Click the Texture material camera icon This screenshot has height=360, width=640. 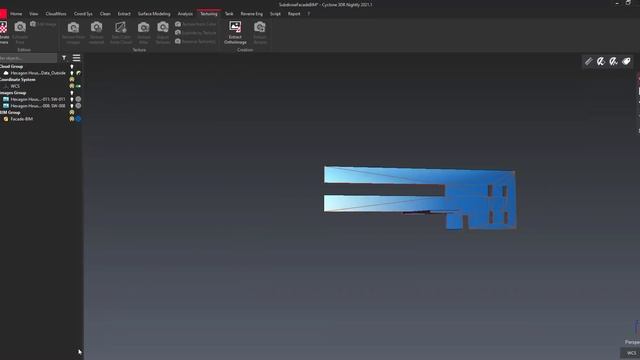click(x=96, y=27)
